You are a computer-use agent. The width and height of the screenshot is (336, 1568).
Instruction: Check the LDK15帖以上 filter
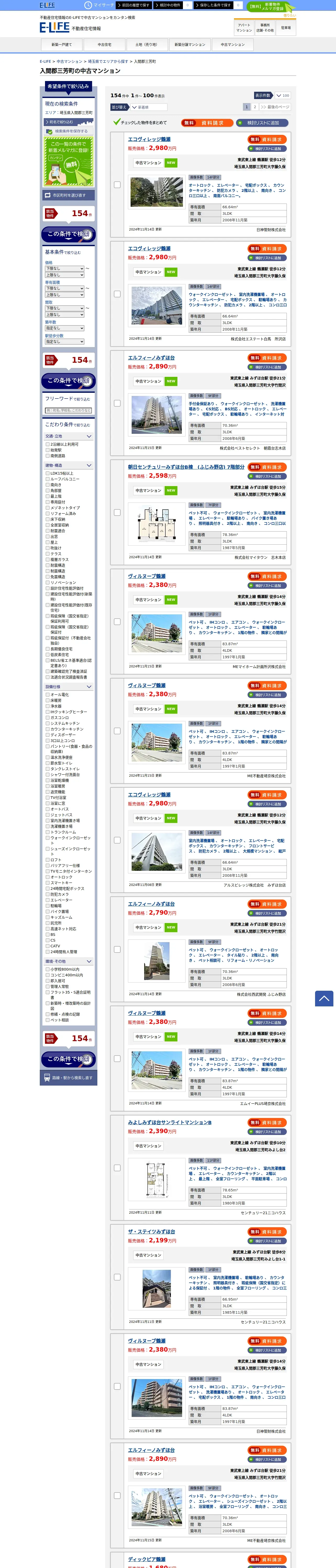pos(48,474)
